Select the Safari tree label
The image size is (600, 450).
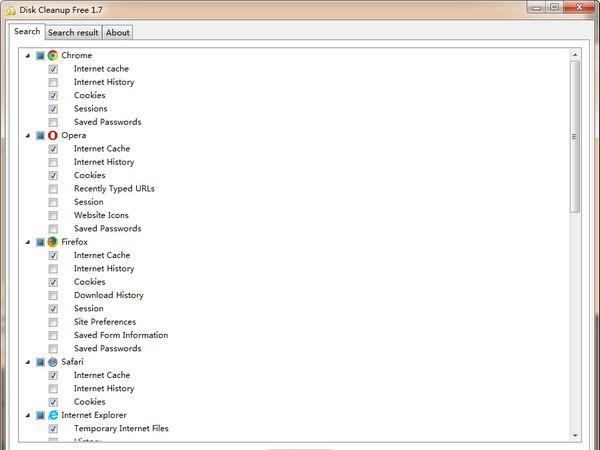72,362
